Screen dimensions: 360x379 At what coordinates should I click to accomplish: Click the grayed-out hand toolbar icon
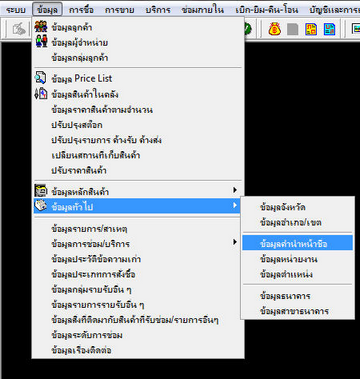click(x=19, y=29)
